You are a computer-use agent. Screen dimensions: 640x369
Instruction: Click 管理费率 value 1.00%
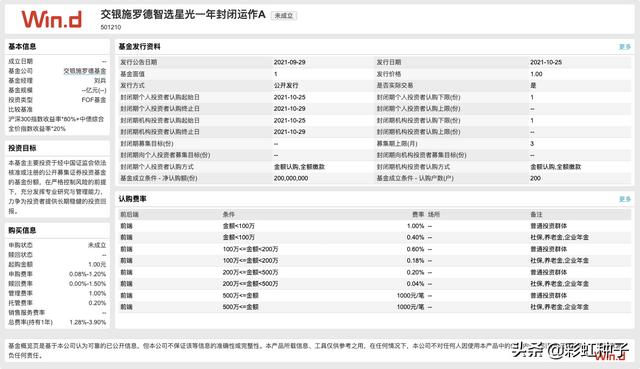[97, 293]
